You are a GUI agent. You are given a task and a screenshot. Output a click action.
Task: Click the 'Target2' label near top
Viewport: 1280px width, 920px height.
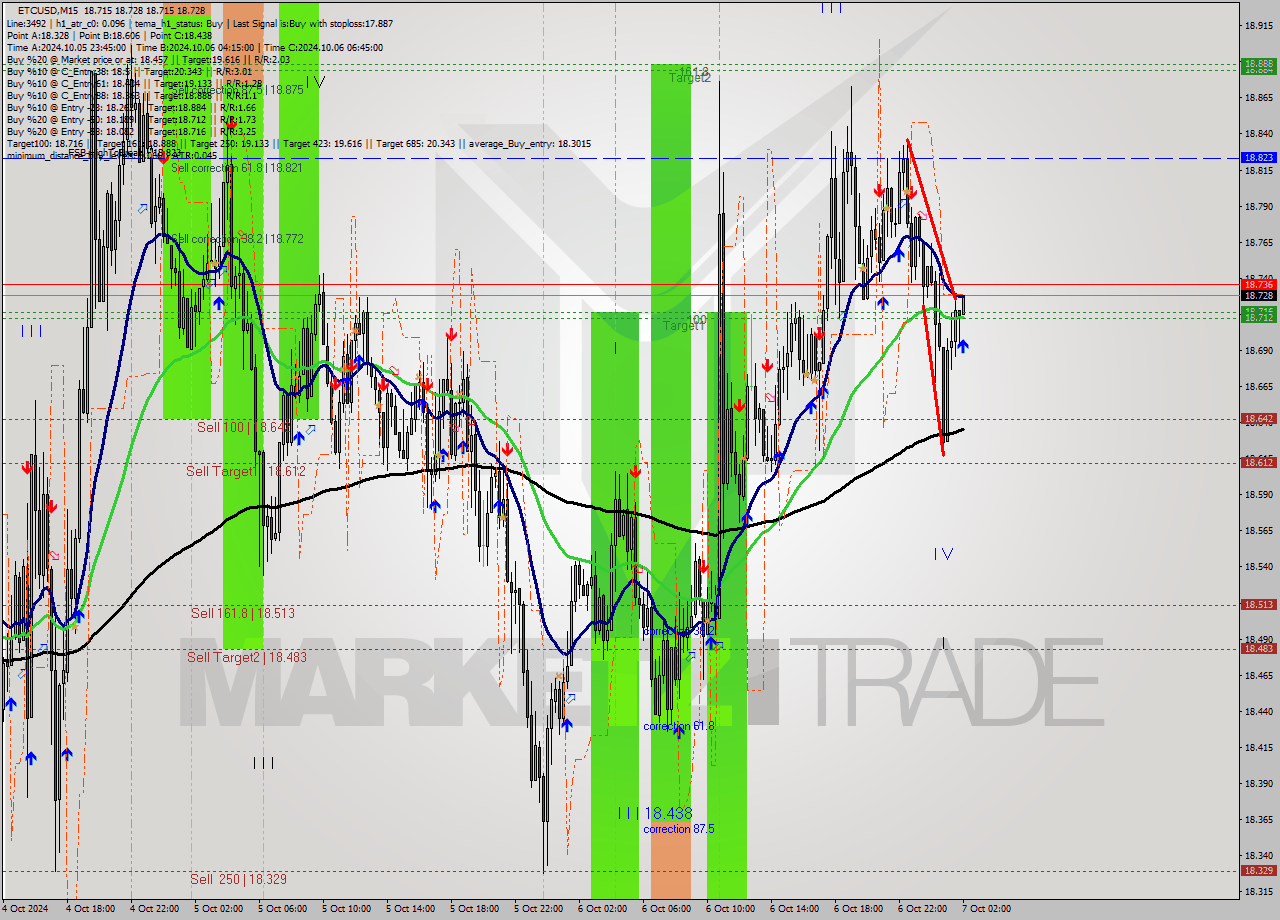pos(690,77)
